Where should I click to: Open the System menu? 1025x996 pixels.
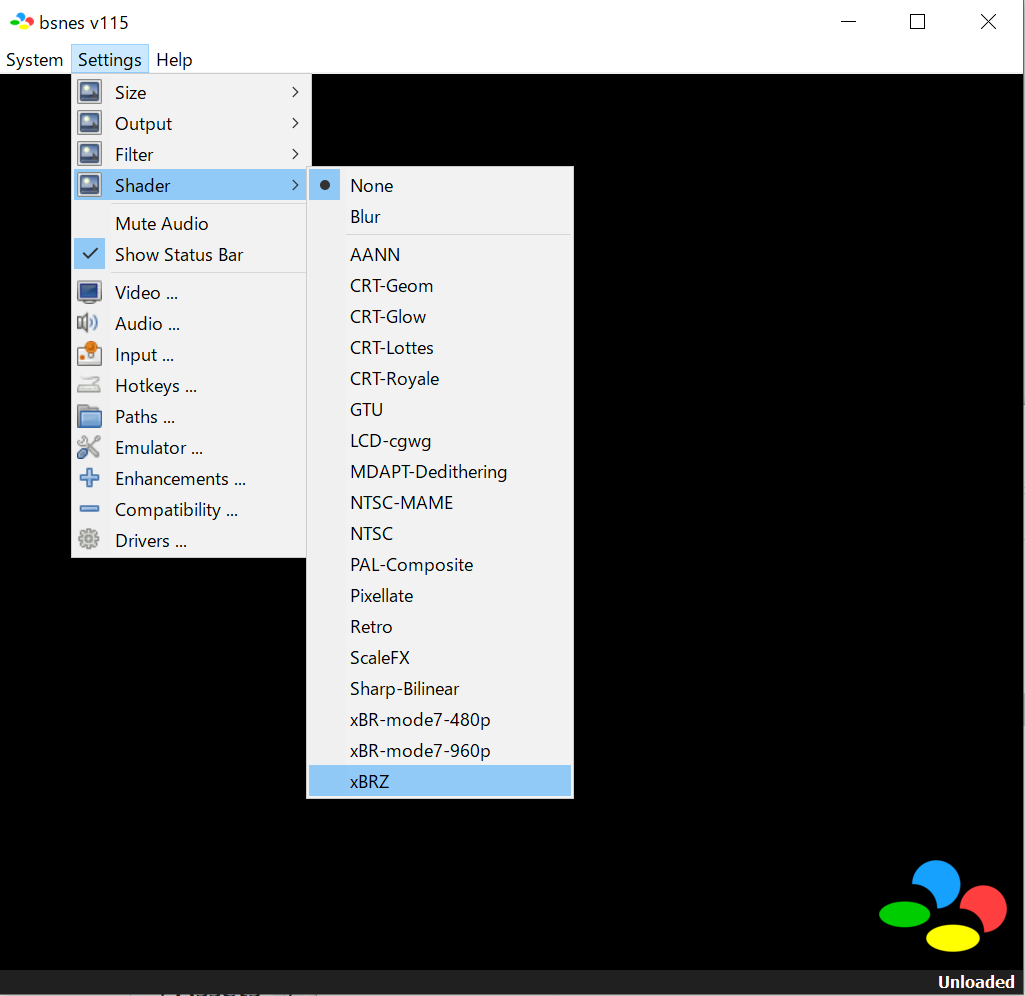pos(35,59)
